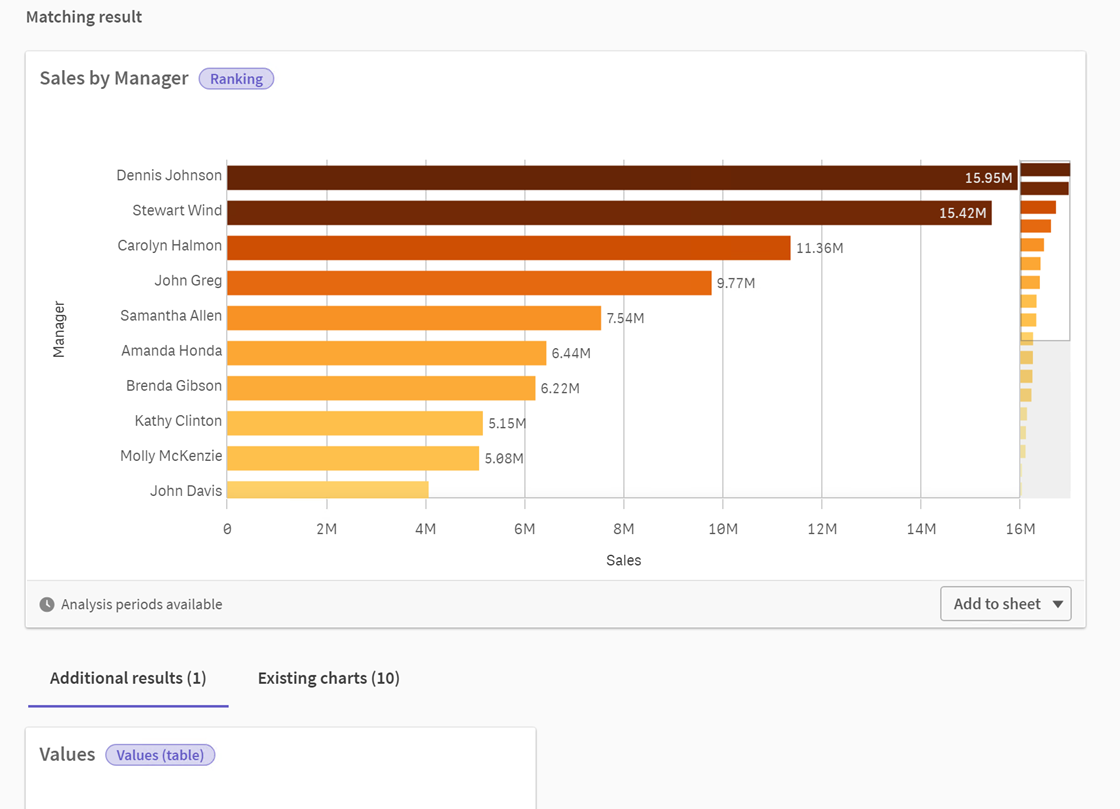
Task: Click Carolyn Halmon's orange bar
Action: [x=500, y=246]
